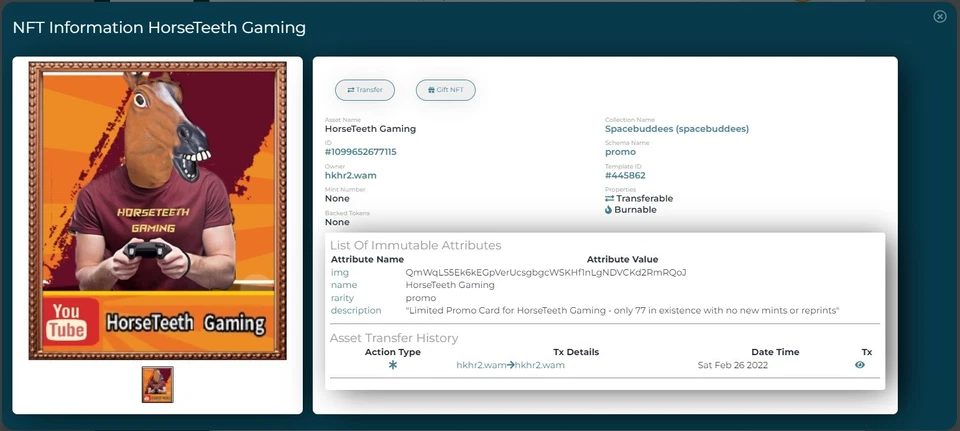960x431 pixels.
Task: Click the 'Action Type' column header
Action: [x=393, y=352]
